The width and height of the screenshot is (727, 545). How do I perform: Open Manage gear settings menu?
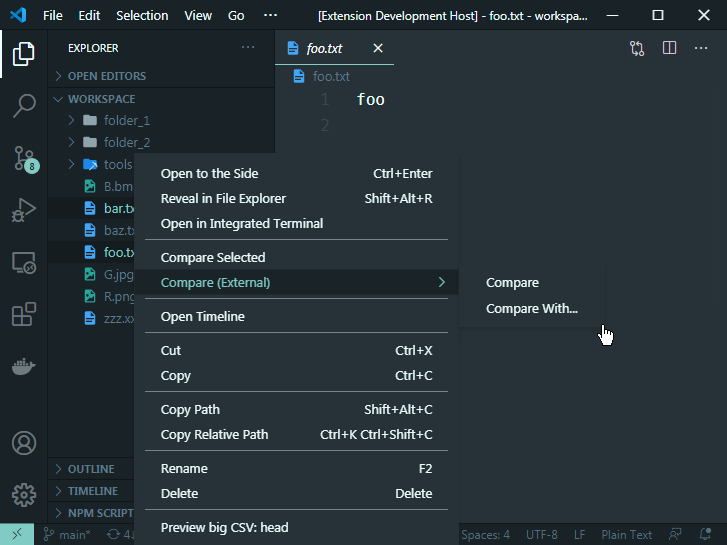pyautogui.click(x=24, y=494)
